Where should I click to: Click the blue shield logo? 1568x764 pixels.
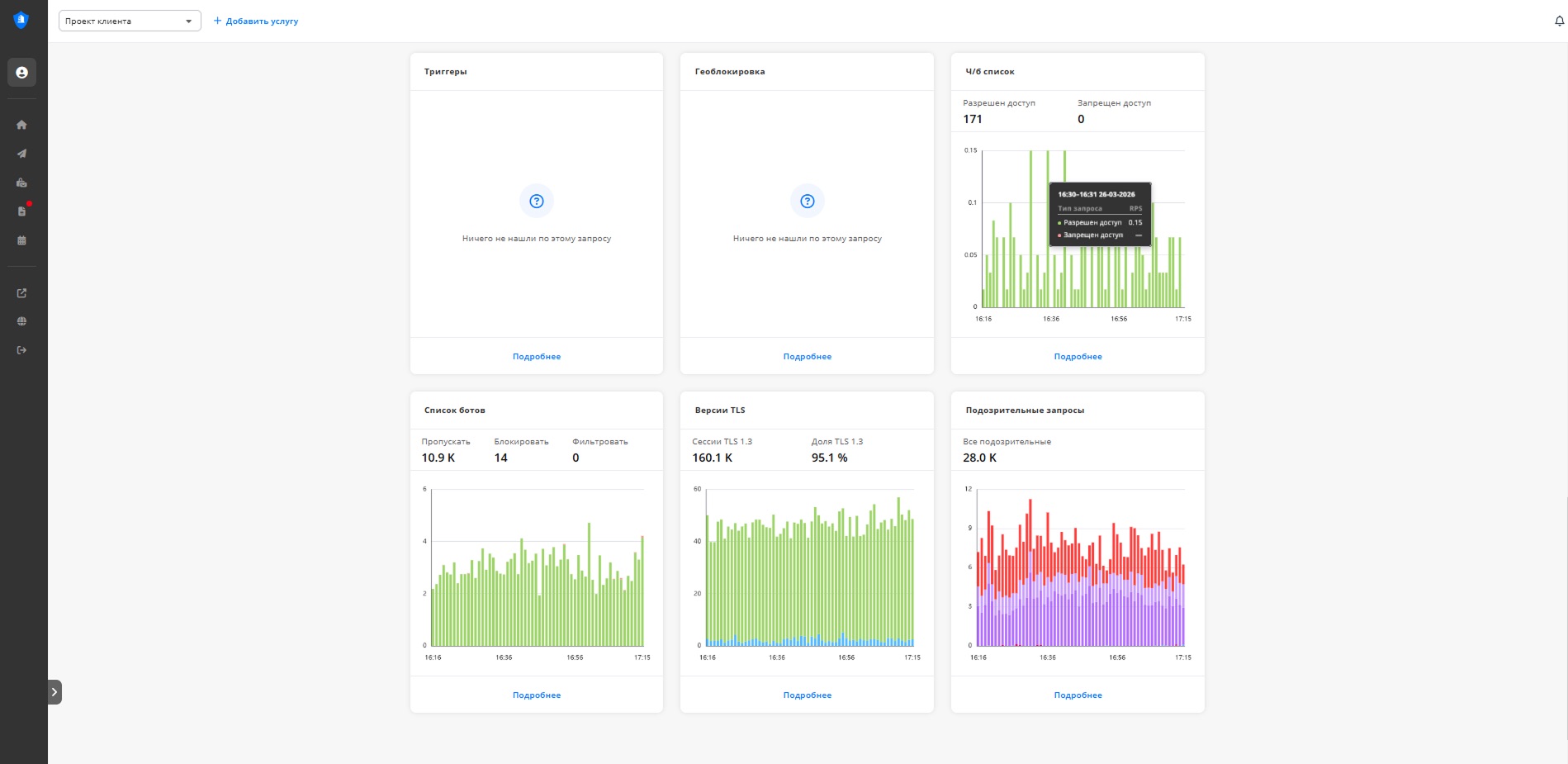(x=21, y=20)
